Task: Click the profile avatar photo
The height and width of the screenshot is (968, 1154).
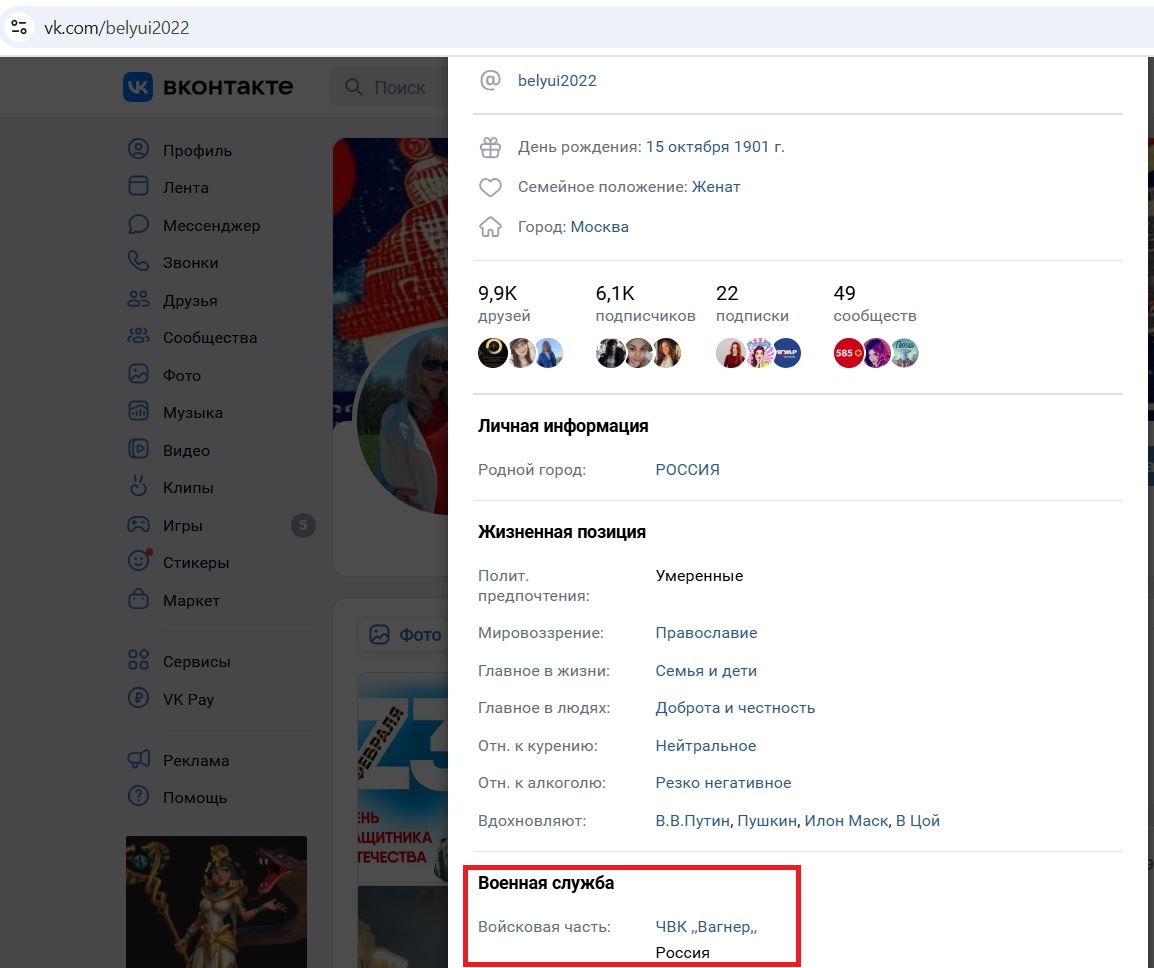Action: (x=403, y=420)
